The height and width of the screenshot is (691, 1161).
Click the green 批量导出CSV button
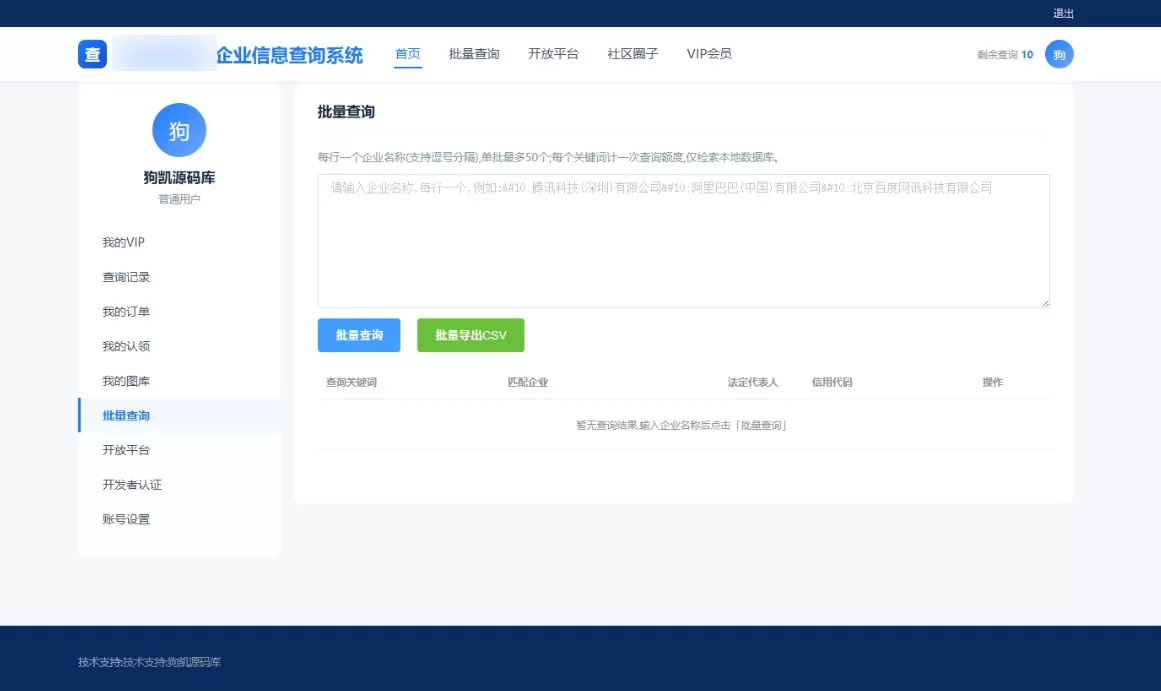click(x=470, y=336)
